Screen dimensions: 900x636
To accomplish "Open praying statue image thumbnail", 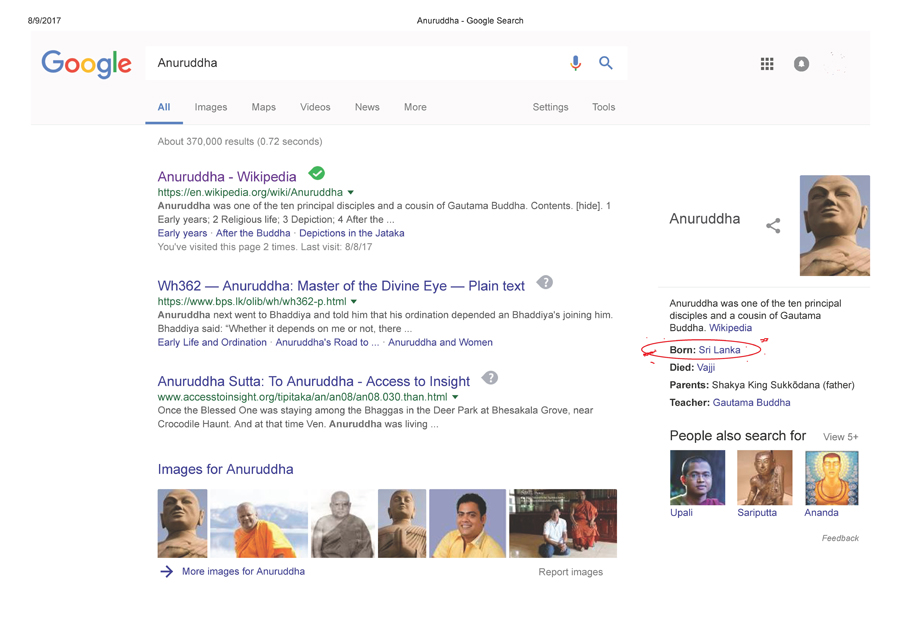I will click(x=402, y=523).
